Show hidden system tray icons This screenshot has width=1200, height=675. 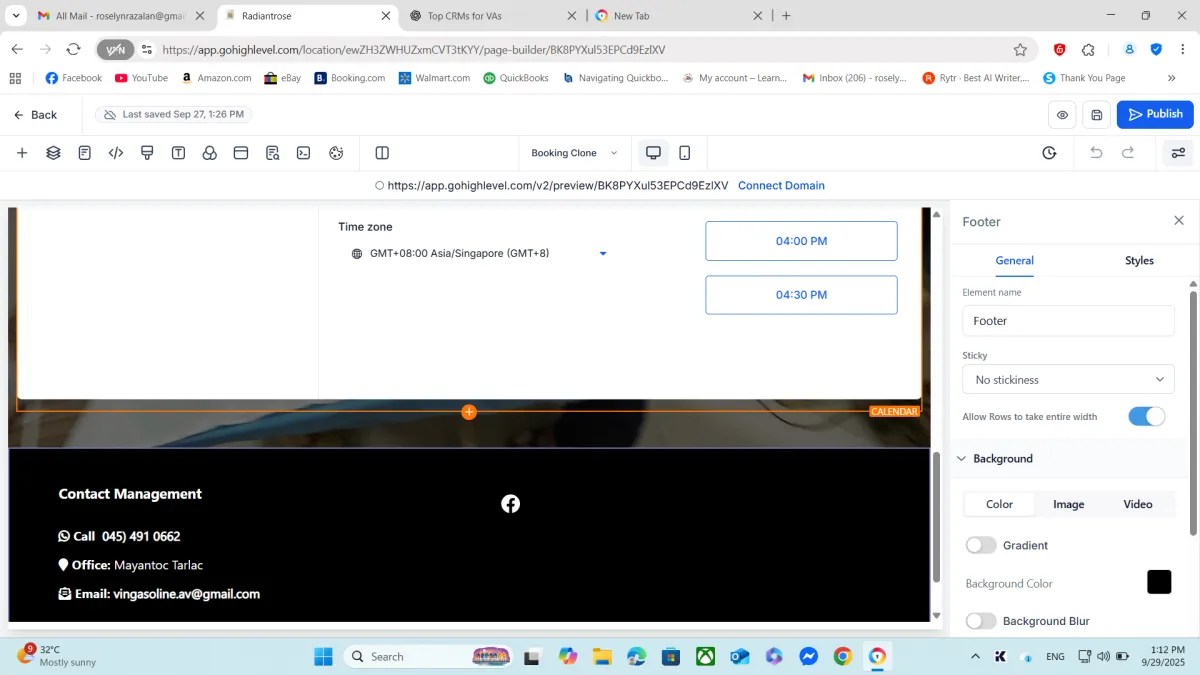(975, 657)
